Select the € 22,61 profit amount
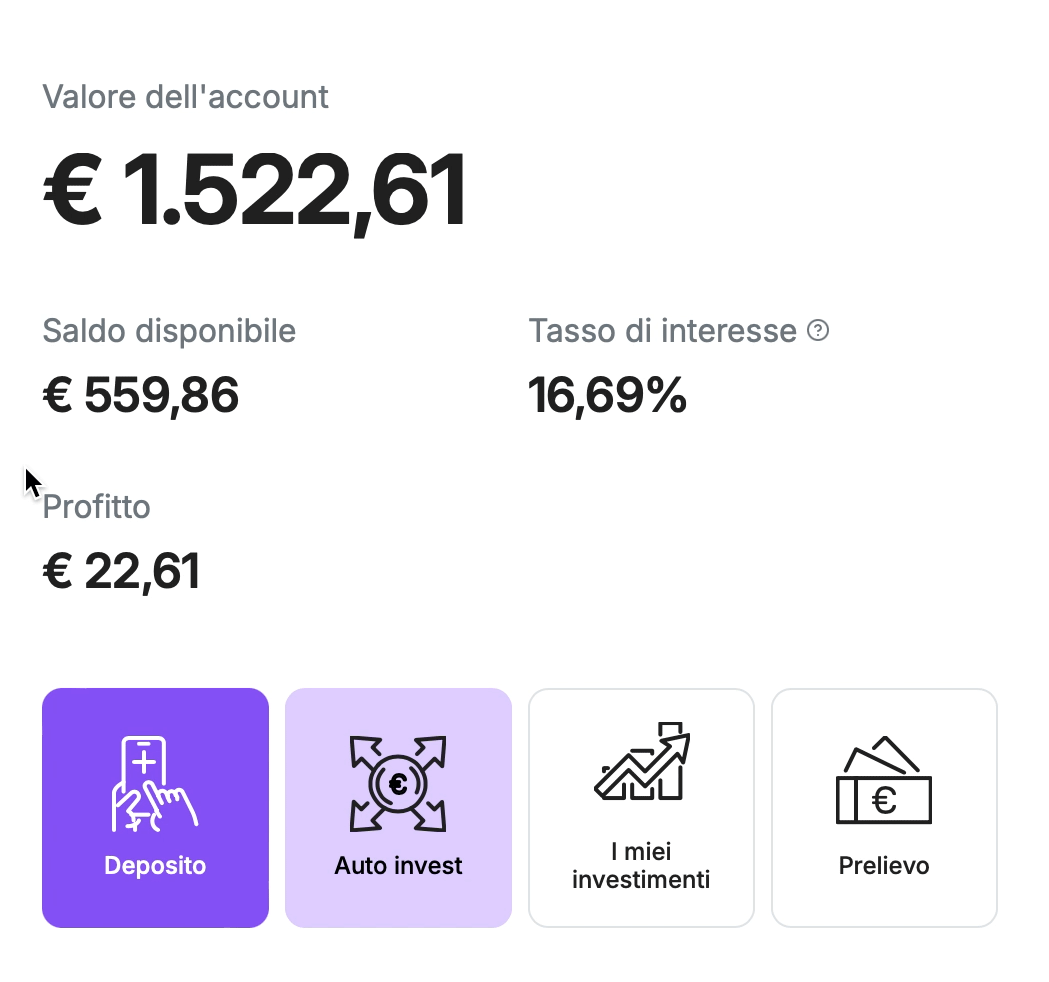Screen dimensions: 1049x982 122,572
